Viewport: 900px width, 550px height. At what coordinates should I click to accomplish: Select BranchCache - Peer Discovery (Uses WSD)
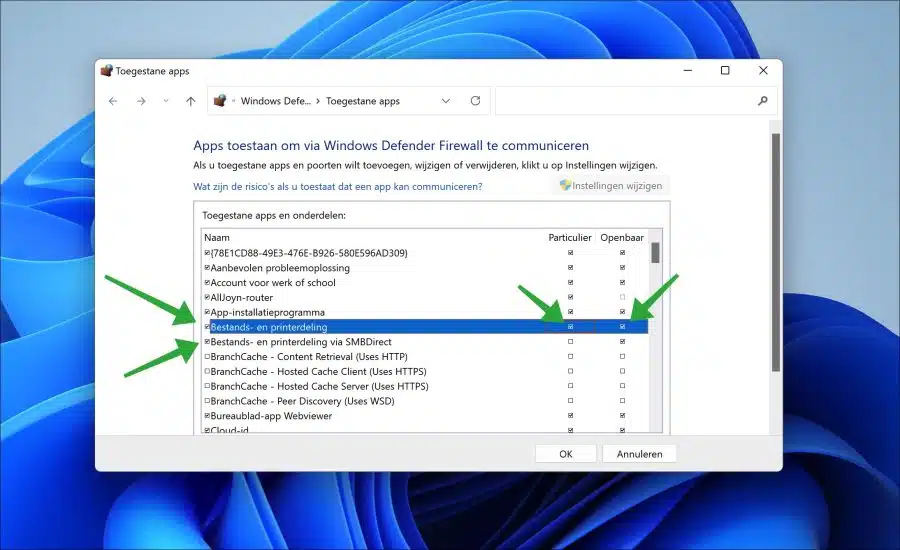pos(425,401)
